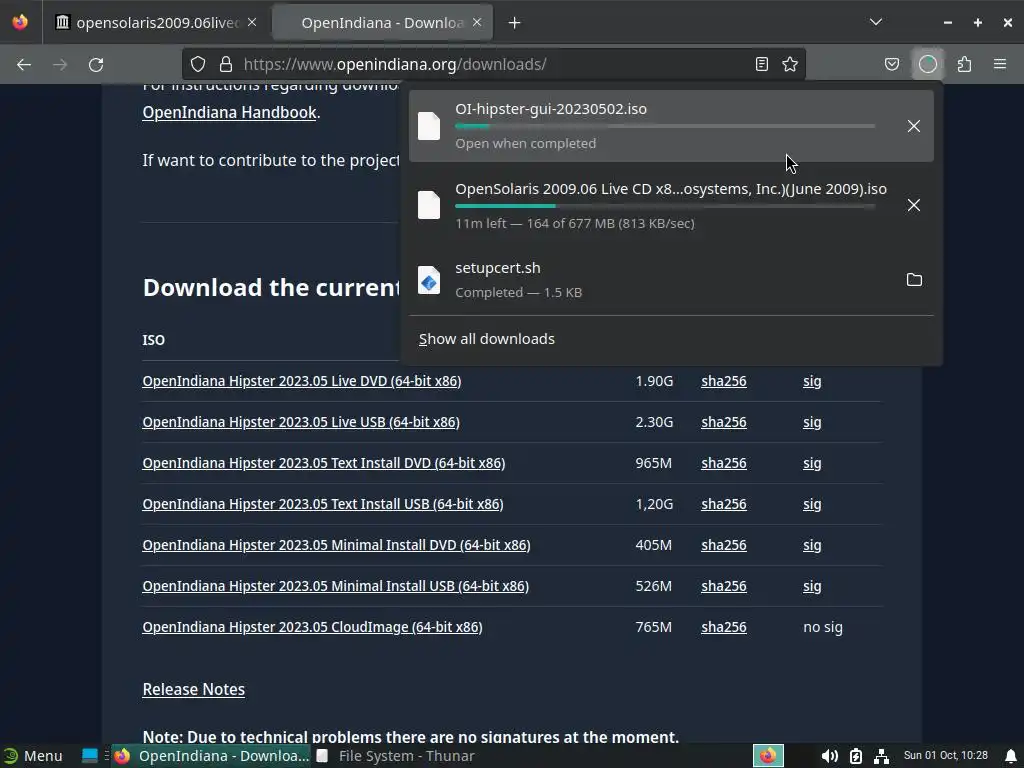Close the OpenIndiana Downloads tab

(x=477, y=22)
